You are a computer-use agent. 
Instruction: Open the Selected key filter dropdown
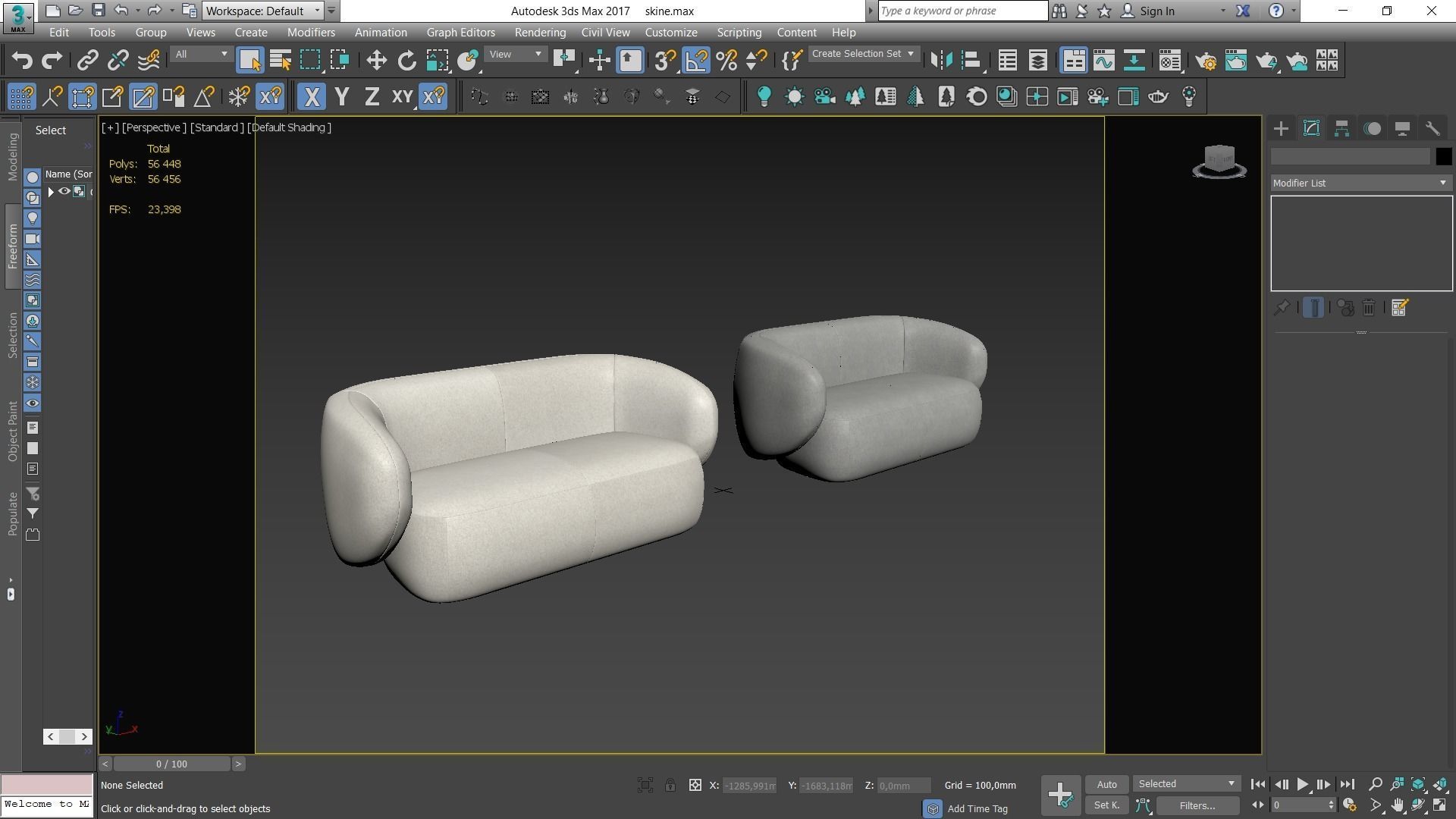[1185, 783]
